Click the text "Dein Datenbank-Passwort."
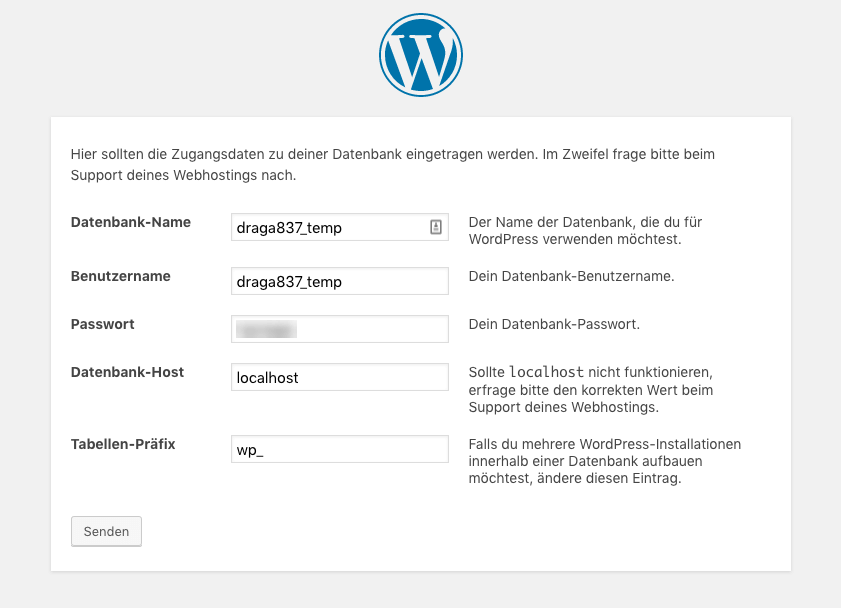 554,324
